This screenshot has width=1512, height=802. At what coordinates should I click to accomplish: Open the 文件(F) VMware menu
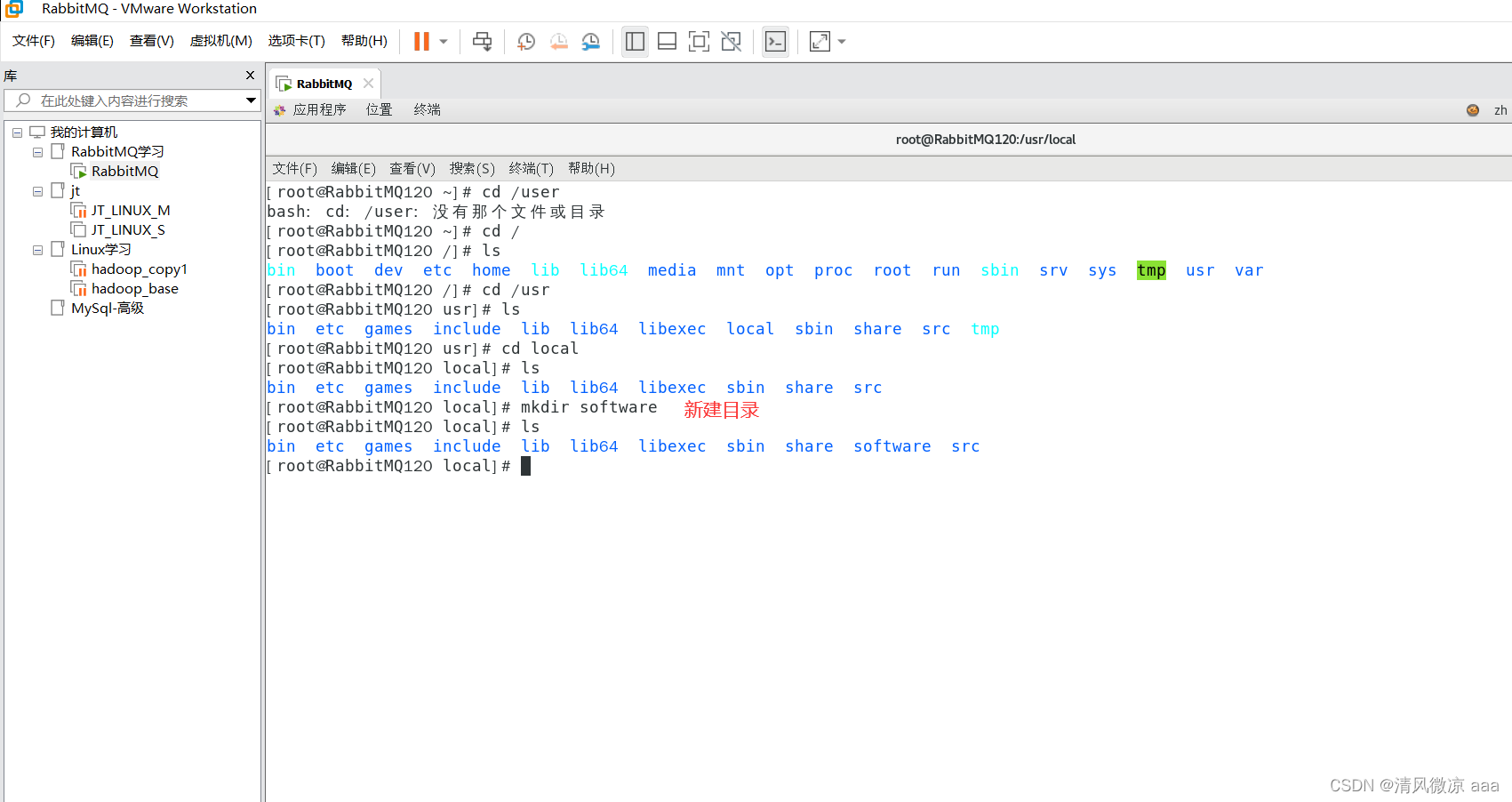(x=34, y=41)
